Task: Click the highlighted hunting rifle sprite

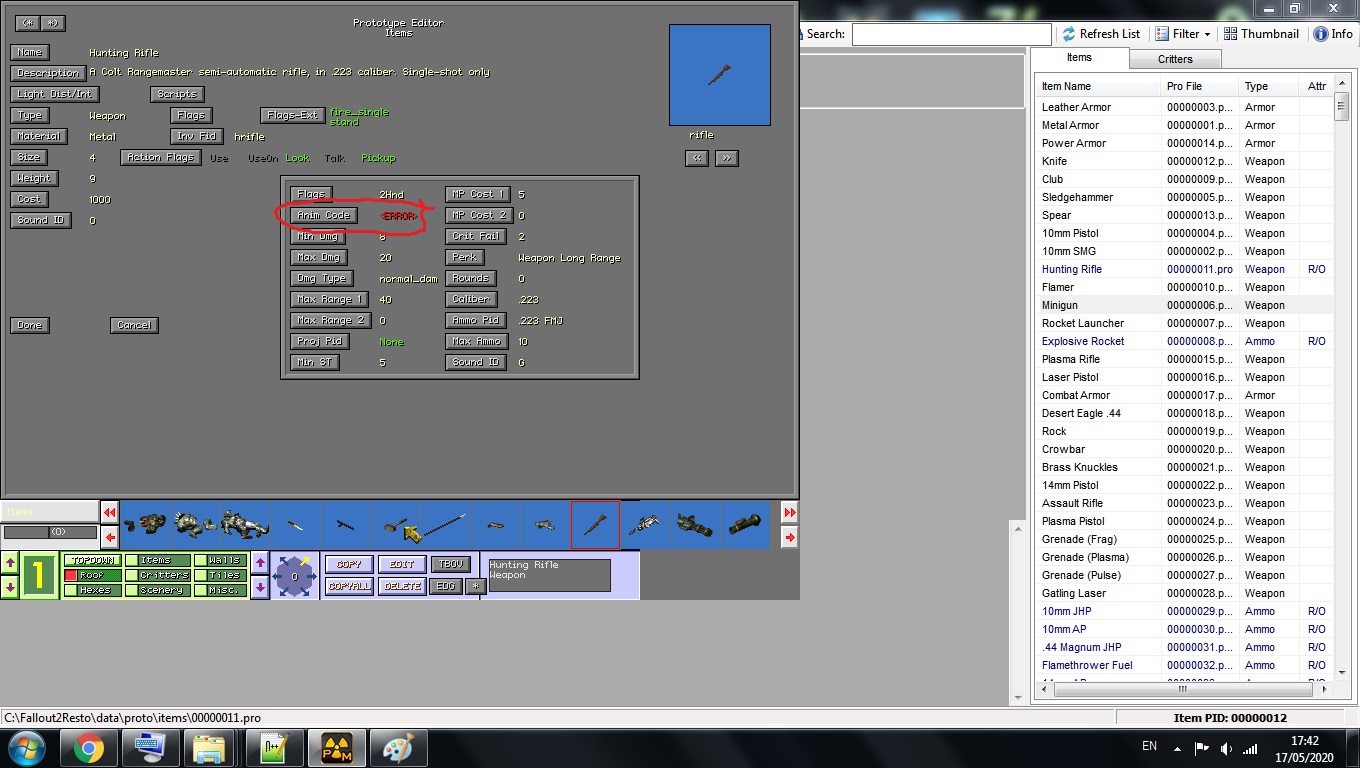Action: (595, 525)
